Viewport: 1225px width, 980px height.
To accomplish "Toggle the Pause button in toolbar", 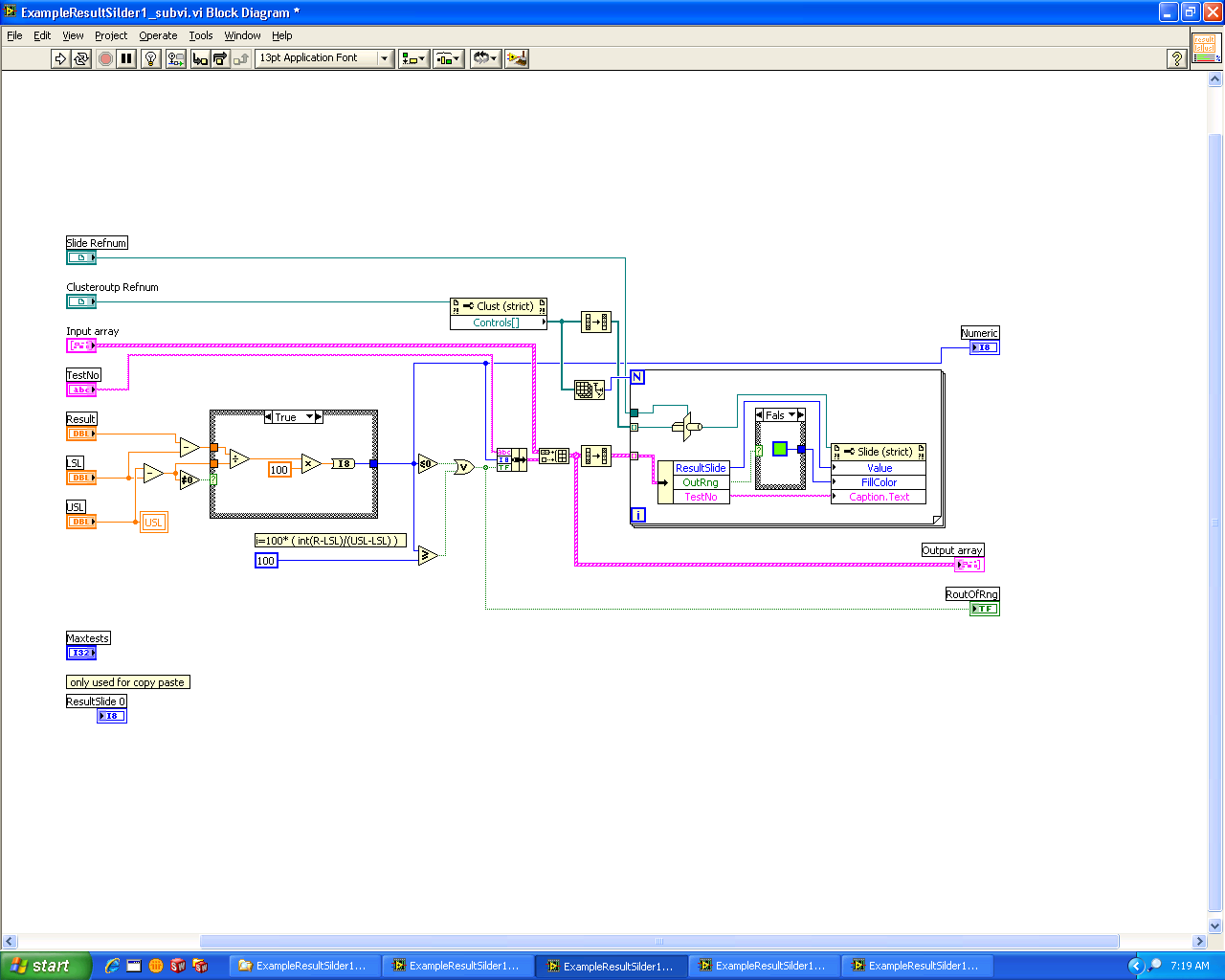I will pyautogui.click(x=126, y=58).
